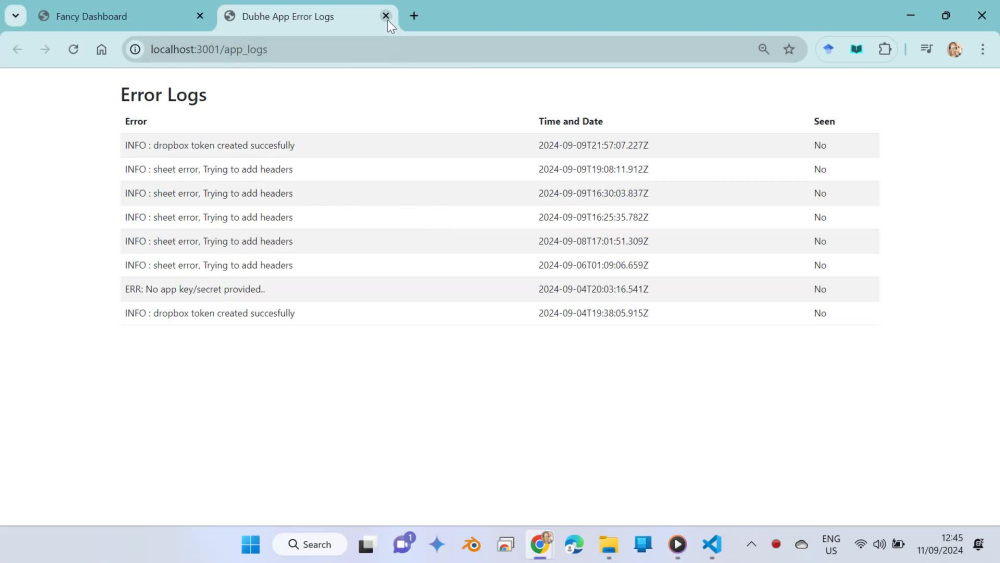Minimize the Chrome window
Image resolution: width=1000 pixels, height=563 pixels.
click(x=911, y=15)
